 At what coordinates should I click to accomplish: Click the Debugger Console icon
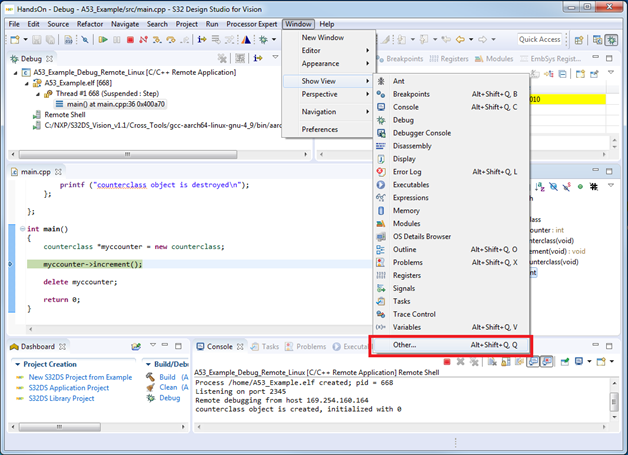click(x=381, y=133)
